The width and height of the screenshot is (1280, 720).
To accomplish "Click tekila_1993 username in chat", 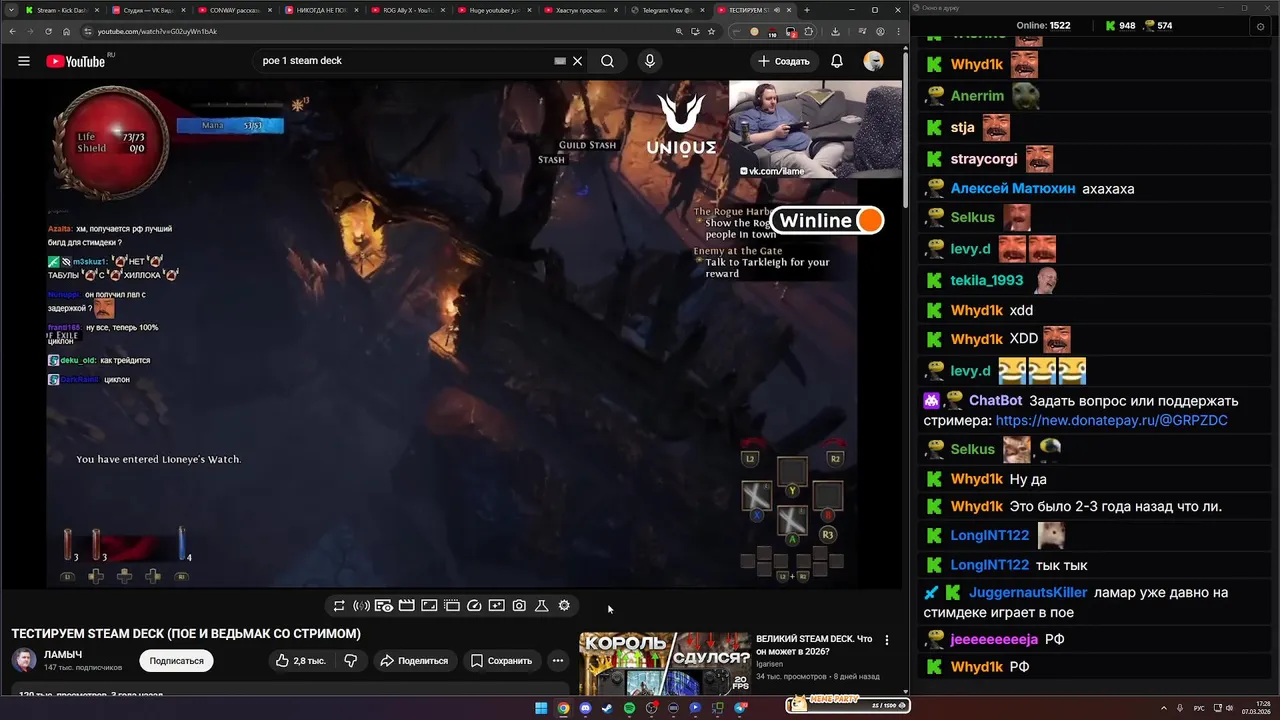I will point(987,280).
